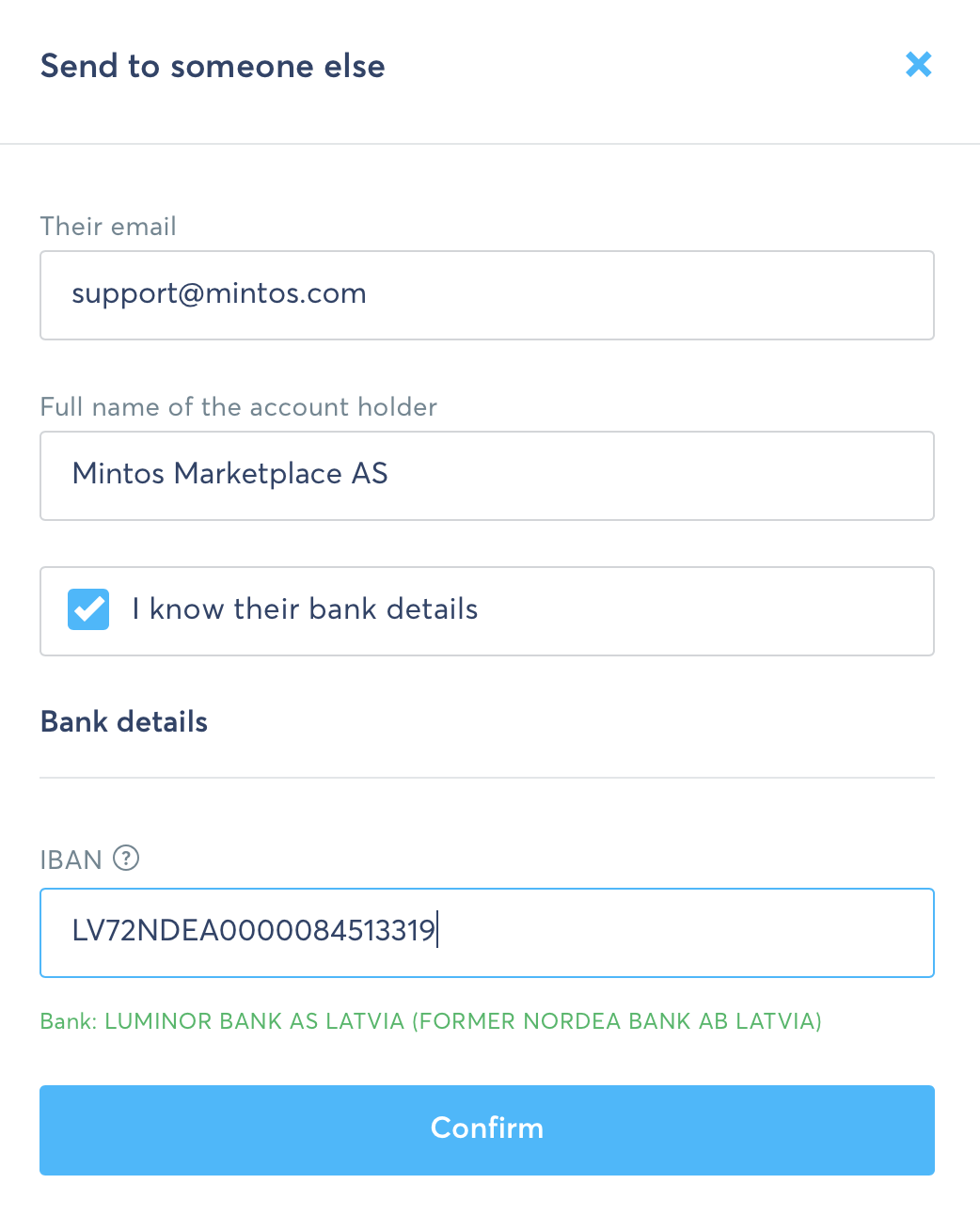Click the "Send to someone else" title

[x=213, y=66]
